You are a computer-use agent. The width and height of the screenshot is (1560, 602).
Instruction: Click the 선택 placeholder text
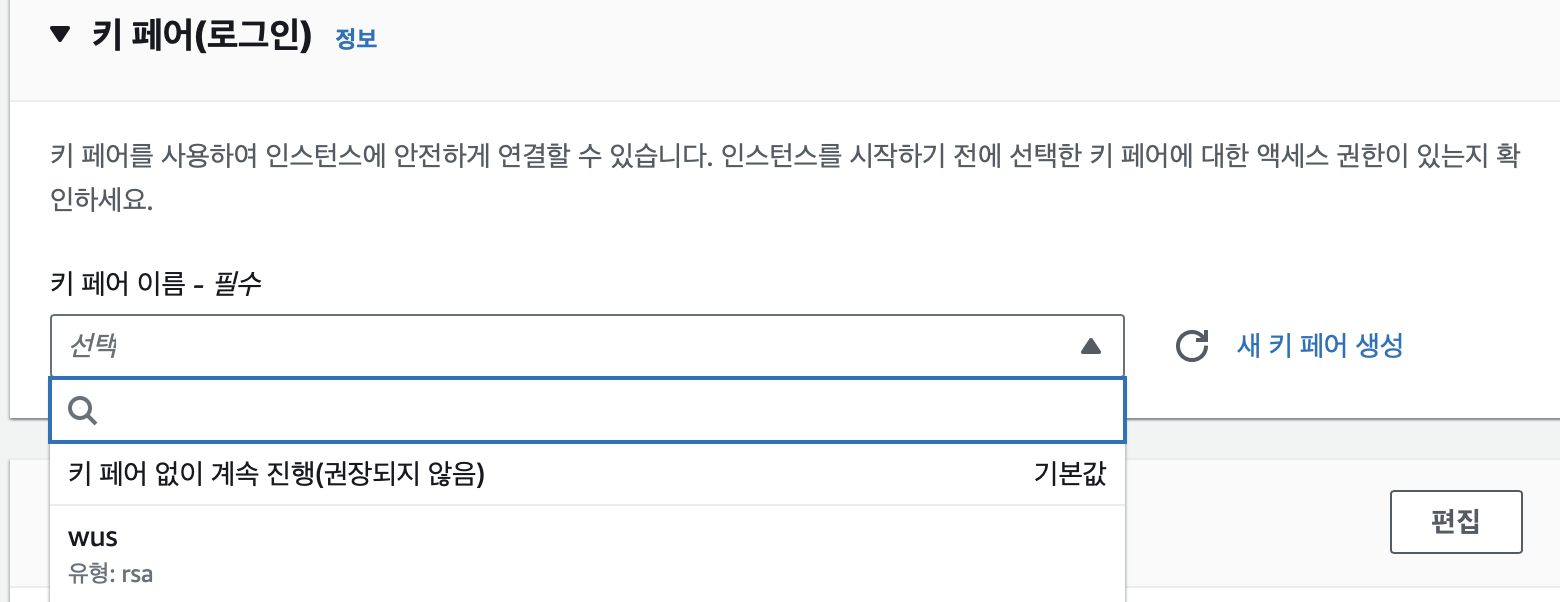[x=92, y=347]
